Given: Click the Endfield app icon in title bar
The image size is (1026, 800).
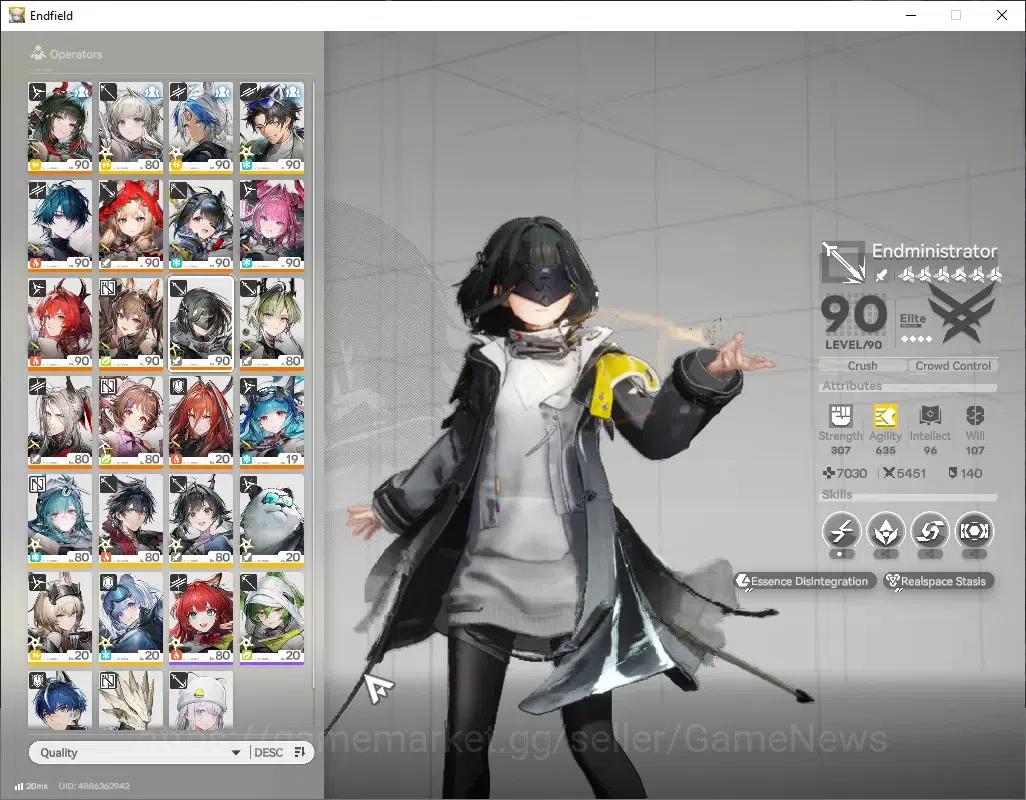Looking at the screenshot, I should pyautogui.click(x=16, y=15).
